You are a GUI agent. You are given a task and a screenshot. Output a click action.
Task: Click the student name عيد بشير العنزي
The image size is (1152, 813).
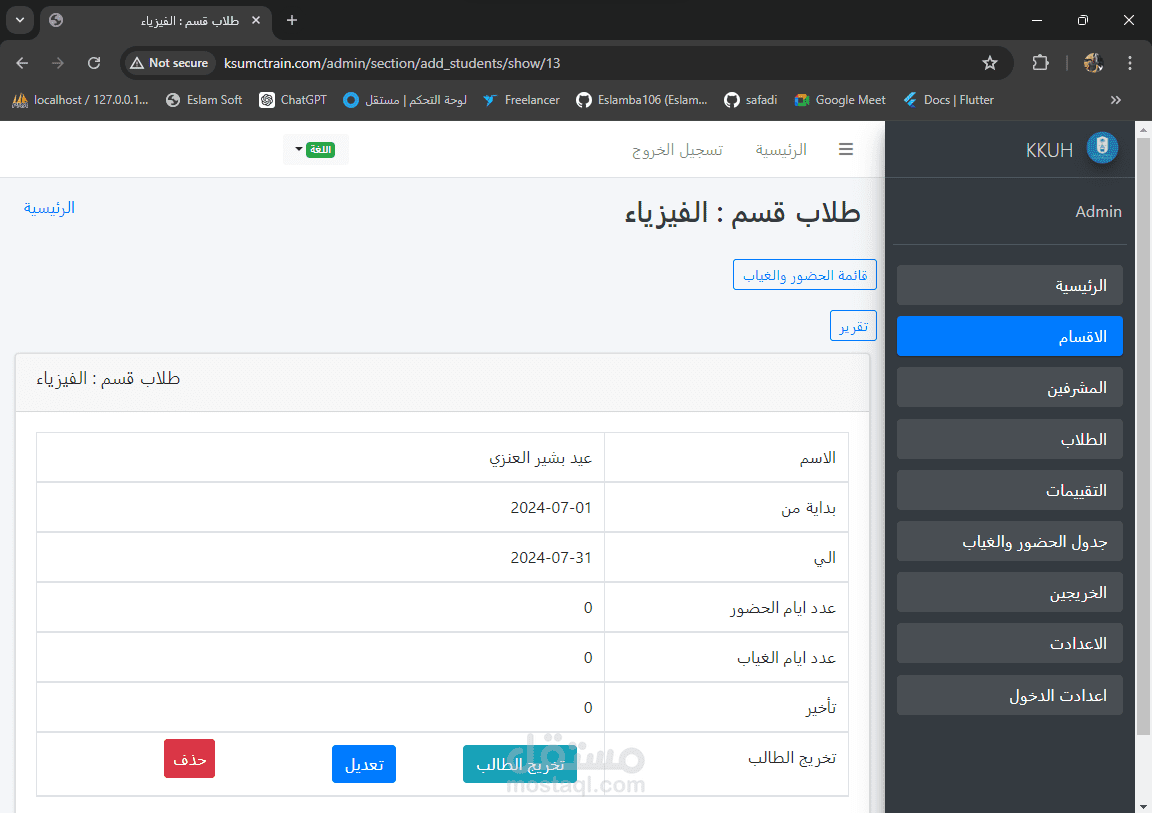pos(541,458)
